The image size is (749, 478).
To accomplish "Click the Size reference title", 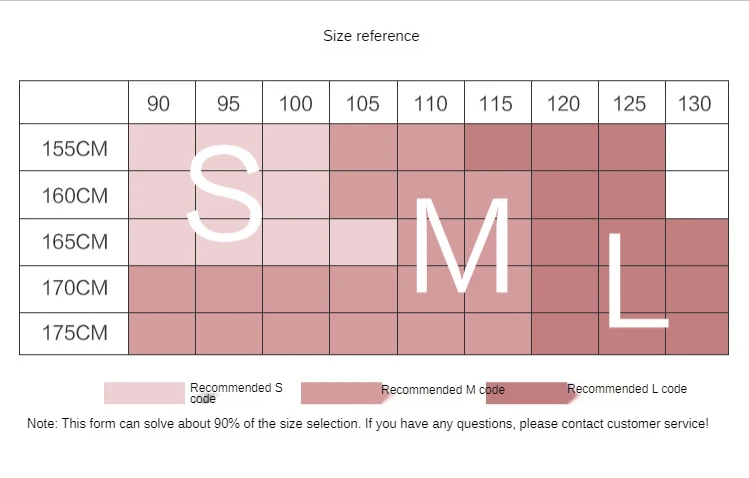I will point(371,36).
